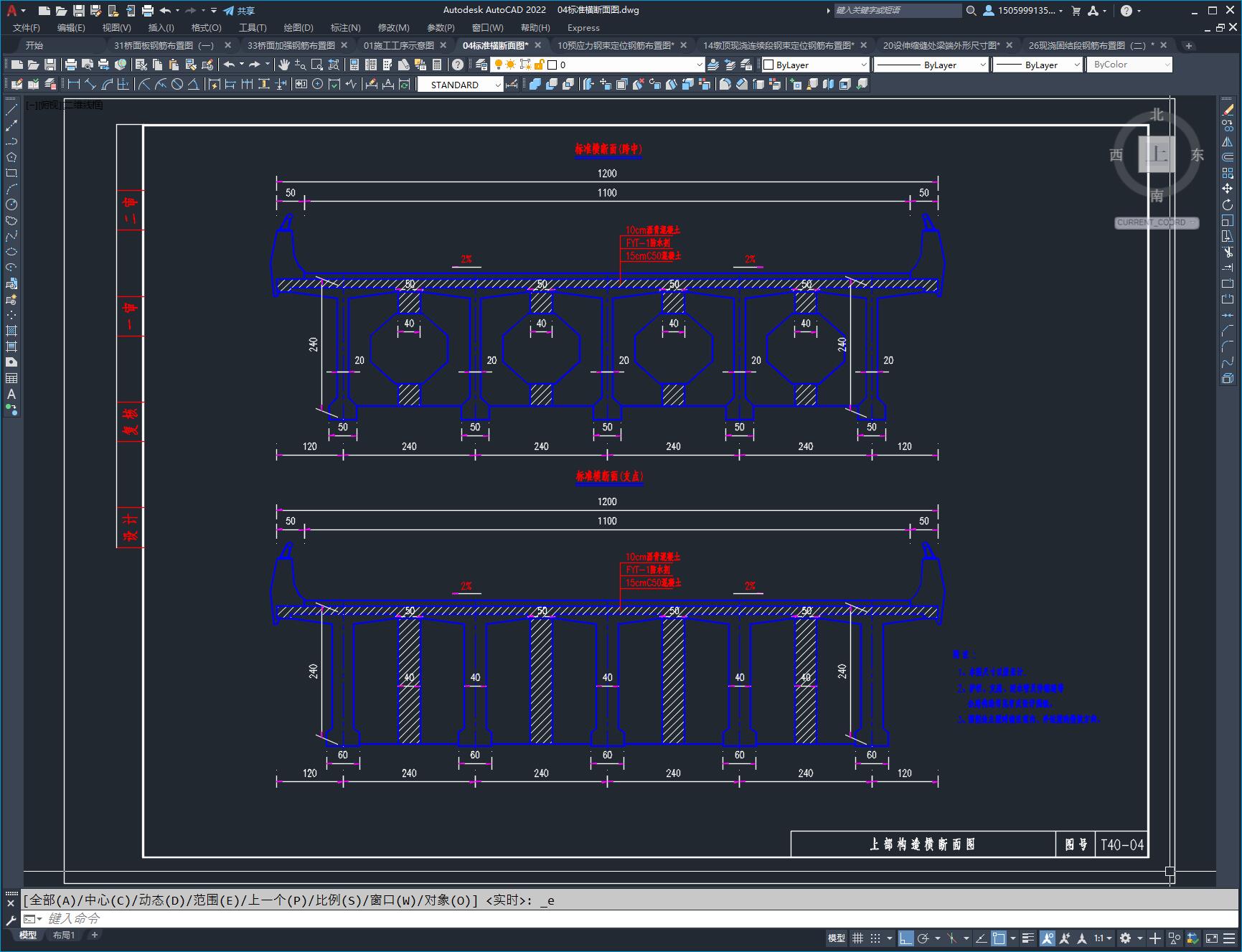1242x952 pixels.
Task: Click the keyword search field in title bar
Action: pyautogui.click(x=897, y=10)
